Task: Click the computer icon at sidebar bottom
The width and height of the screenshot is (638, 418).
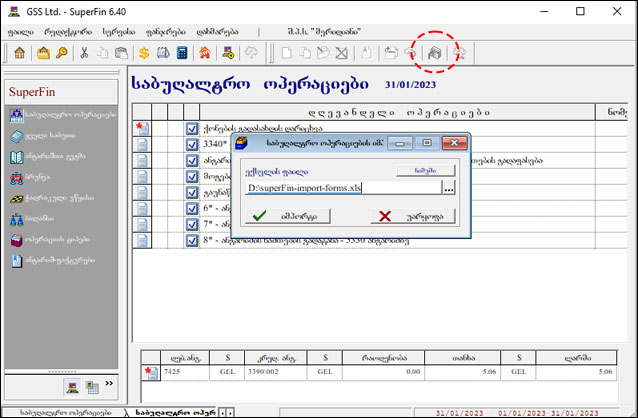Action: pos(72,387)
